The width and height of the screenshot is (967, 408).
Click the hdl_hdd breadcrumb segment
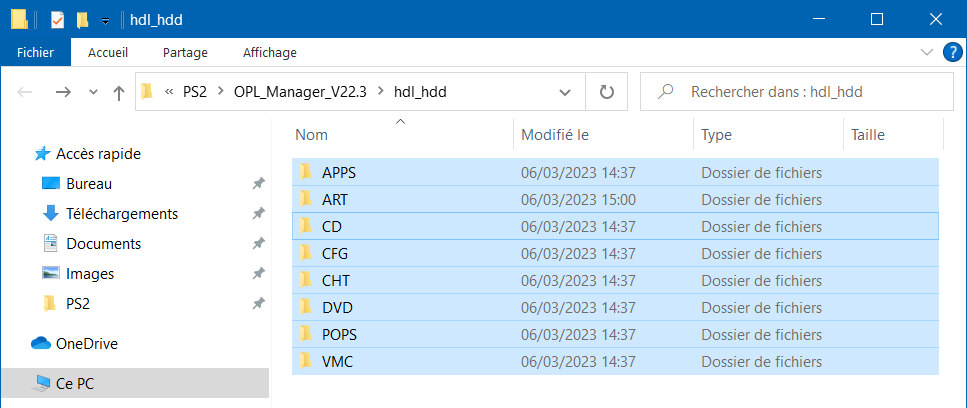420,92
